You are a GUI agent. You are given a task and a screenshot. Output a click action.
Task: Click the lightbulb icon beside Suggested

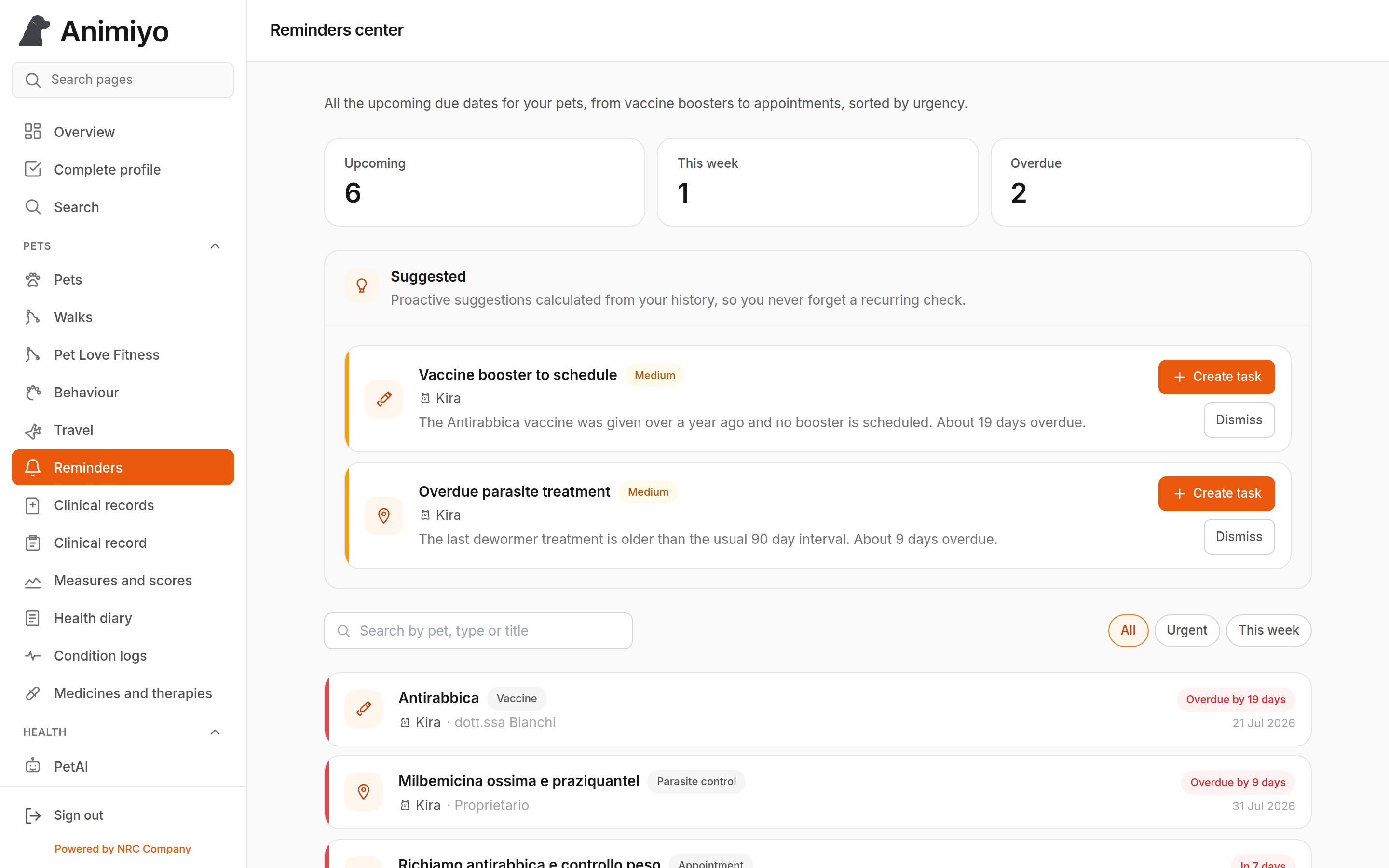click(x=362, y=285)
